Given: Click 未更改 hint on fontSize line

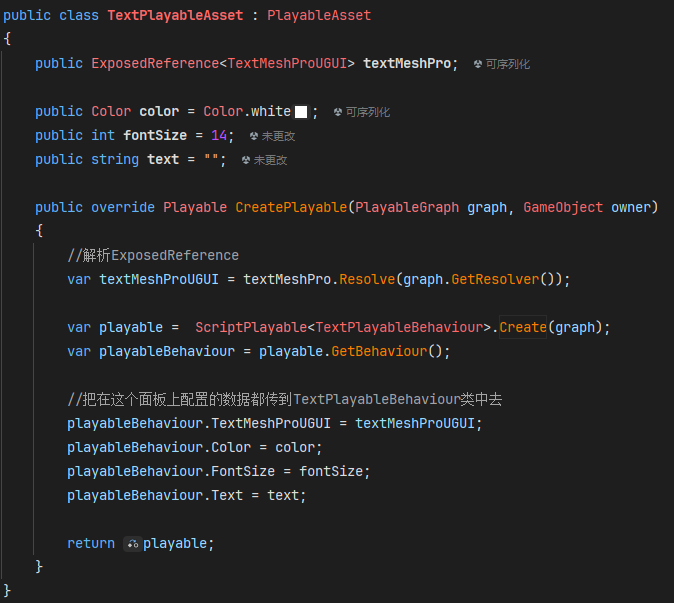Looking at the screenshot, I should [278, 136].
